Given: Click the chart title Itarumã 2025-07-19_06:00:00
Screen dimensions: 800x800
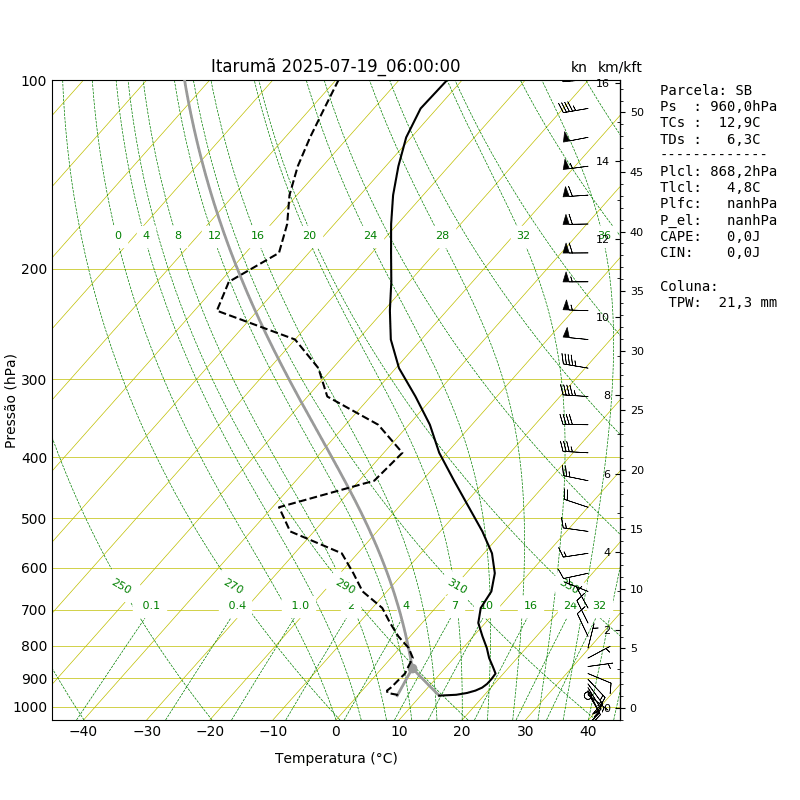Looking at the screenshot, I should [x=335, y=66].
